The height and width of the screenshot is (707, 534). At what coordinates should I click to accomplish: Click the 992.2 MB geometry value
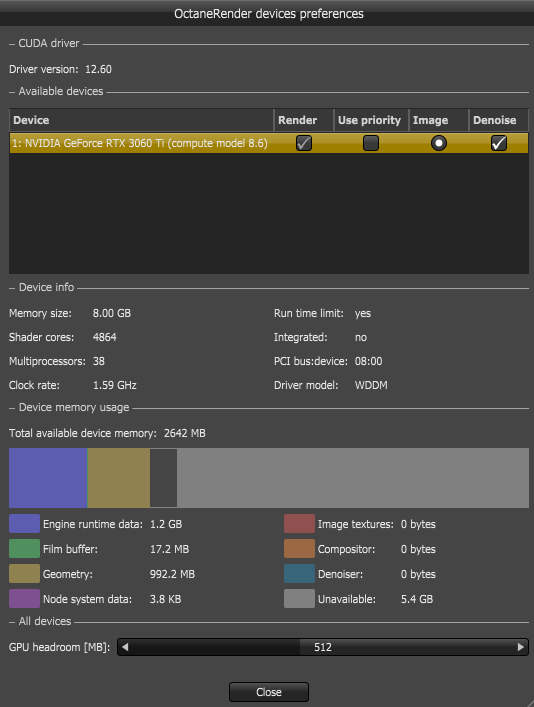pyautogui.click(x=172, y=574)
